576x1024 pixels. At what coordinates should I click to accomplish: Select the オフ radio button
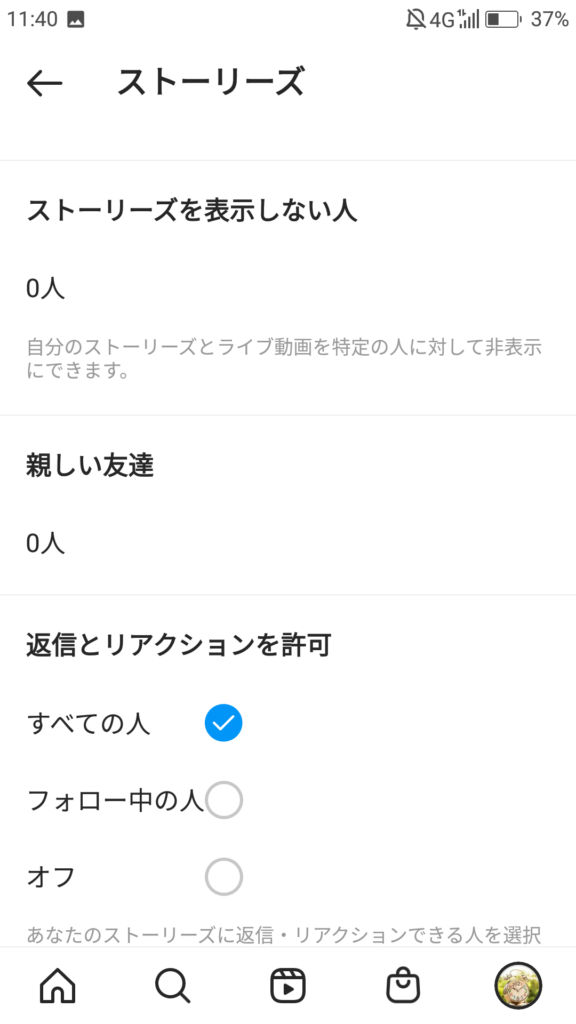[223, 876]
